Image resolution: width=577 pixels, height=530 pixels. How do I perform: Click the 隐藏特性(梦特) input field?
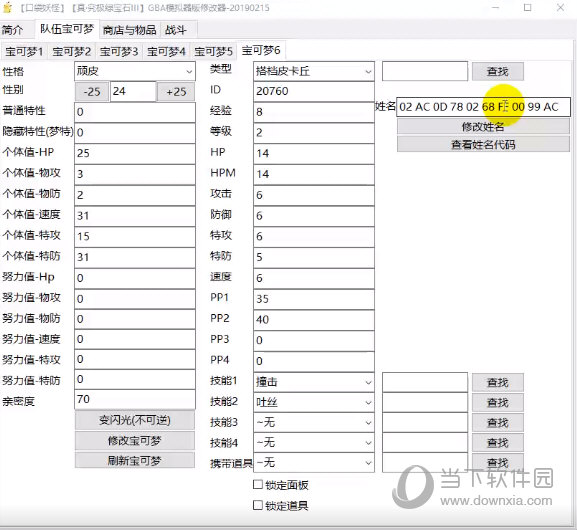pos(135,133)
